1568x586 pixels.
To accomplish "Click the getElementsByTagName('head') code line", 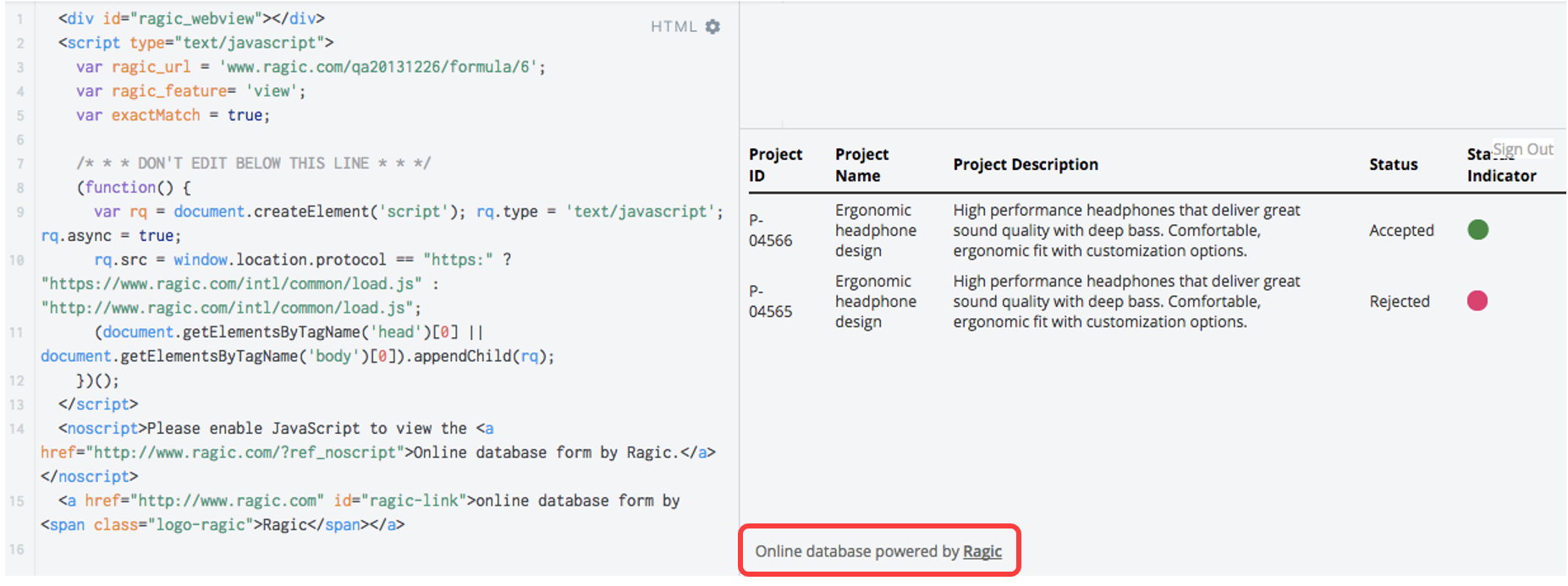I will (x=289, y=332).
